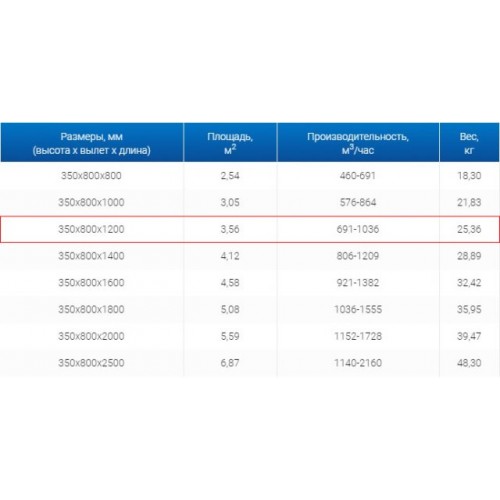This screenshot has height=500, width=500.
Task: Click the Площадь, м² column header
Action: point(230,143)
